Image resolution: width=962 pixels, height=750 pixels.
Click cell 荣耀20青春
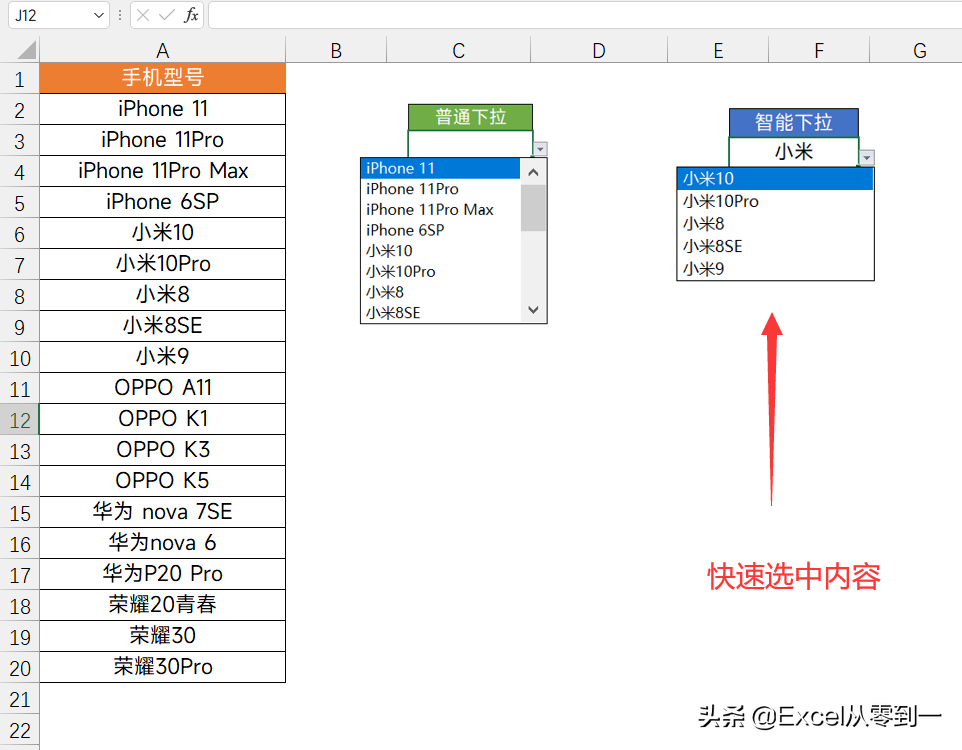coord(163,605)
